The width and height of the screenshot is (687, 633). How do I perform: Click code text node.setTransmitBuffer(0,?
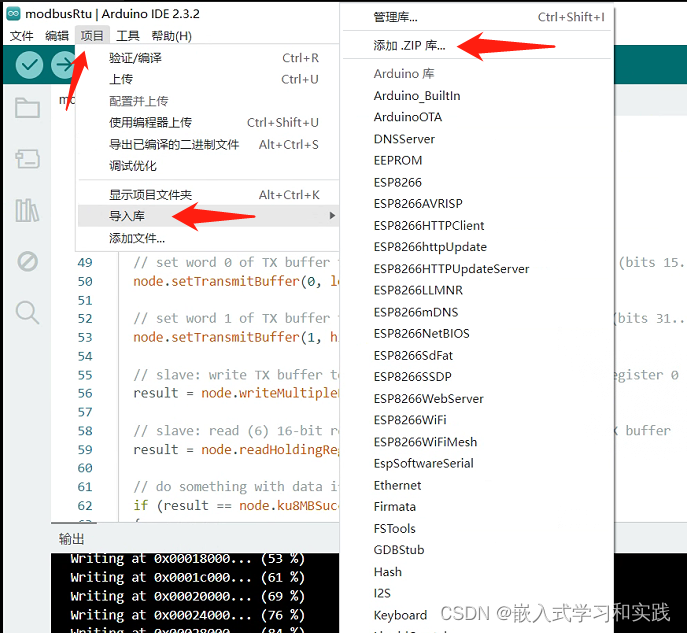[x=227, y=281]
